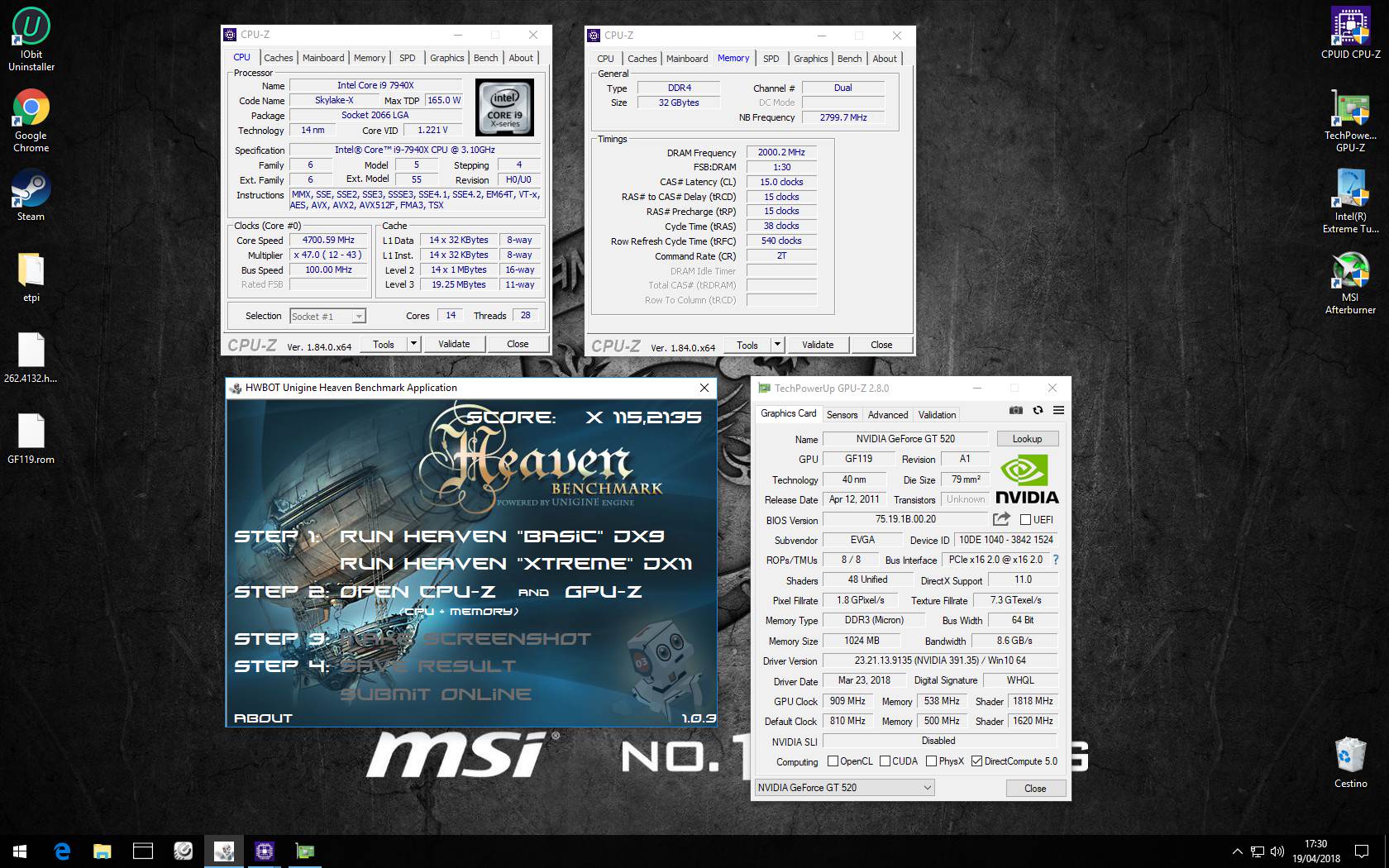
Task: Click the Bus Interface question mark help icon
Action: (x=1056, y=560)
